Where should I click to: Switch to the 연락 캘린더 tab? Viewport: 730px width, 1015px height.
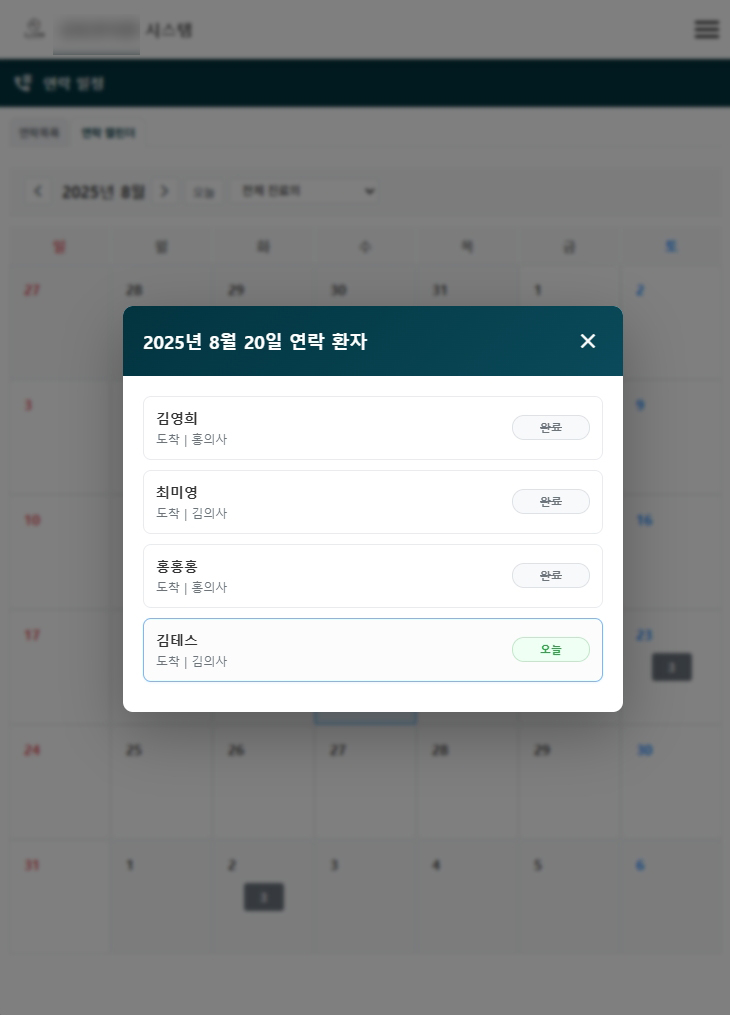[x=108, y=132]
